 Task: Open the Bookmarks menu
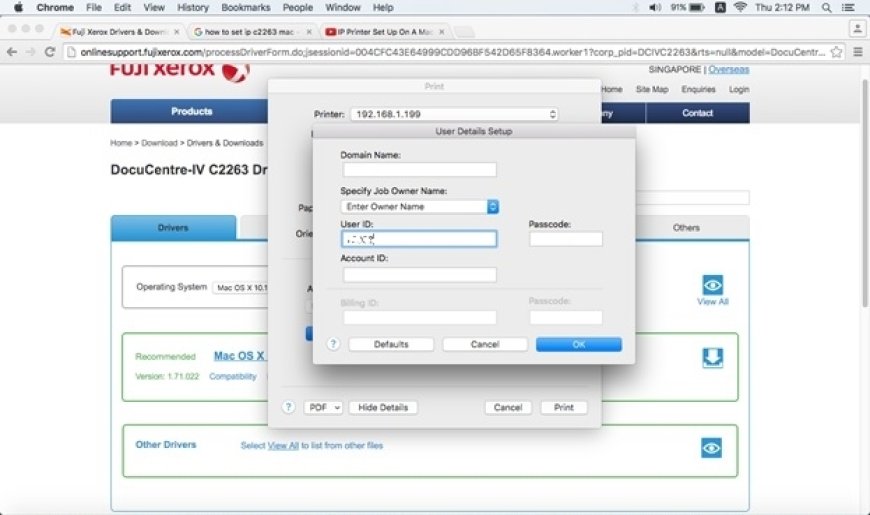pos(245,8)
